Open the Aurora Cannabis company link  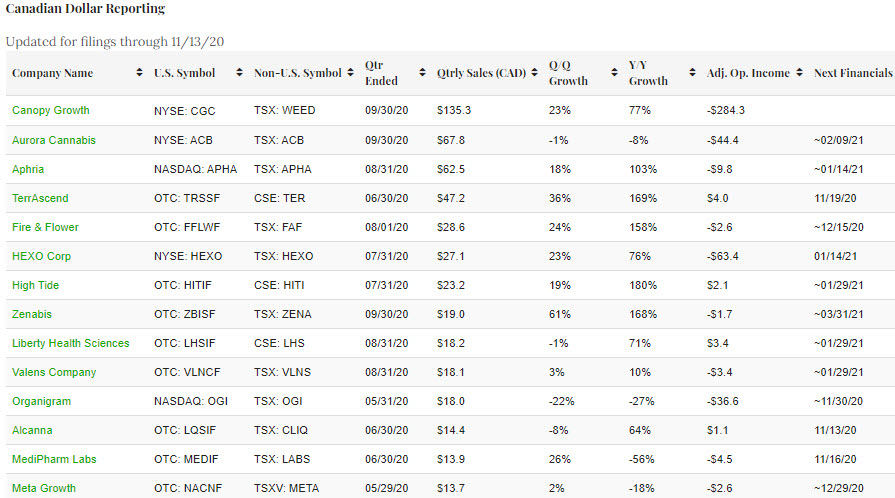(x=53, y=140)
